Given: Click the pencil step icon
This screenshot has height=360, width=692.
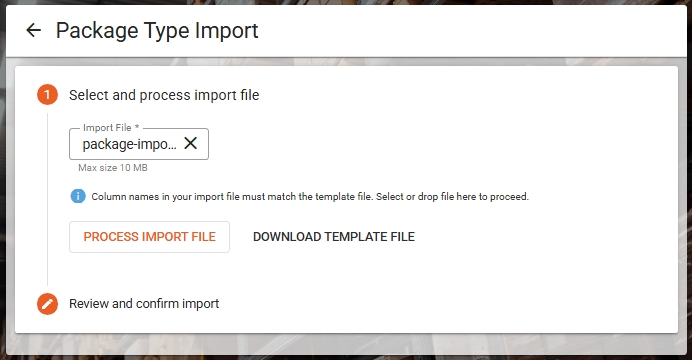Looking at the screenshot, I should coord(47,304).
